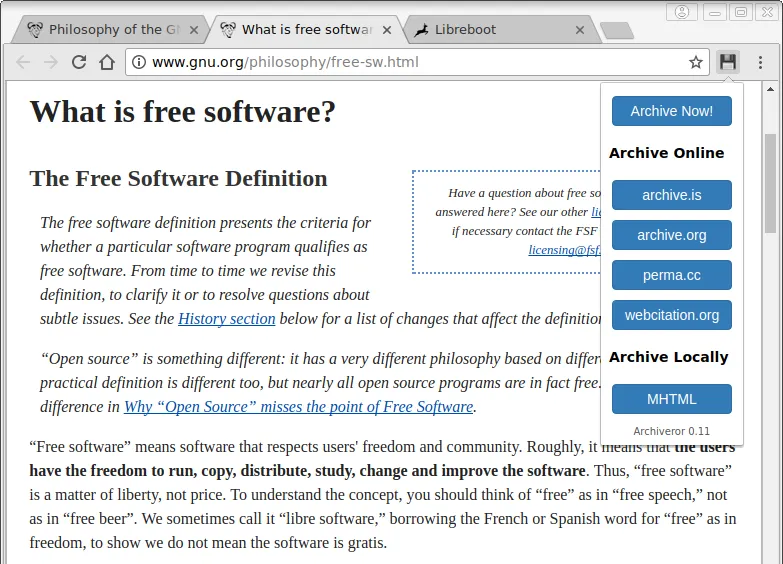Grab the vertical scrollbar thumb
The image size is (783, 564).
(x=770, y=183)
